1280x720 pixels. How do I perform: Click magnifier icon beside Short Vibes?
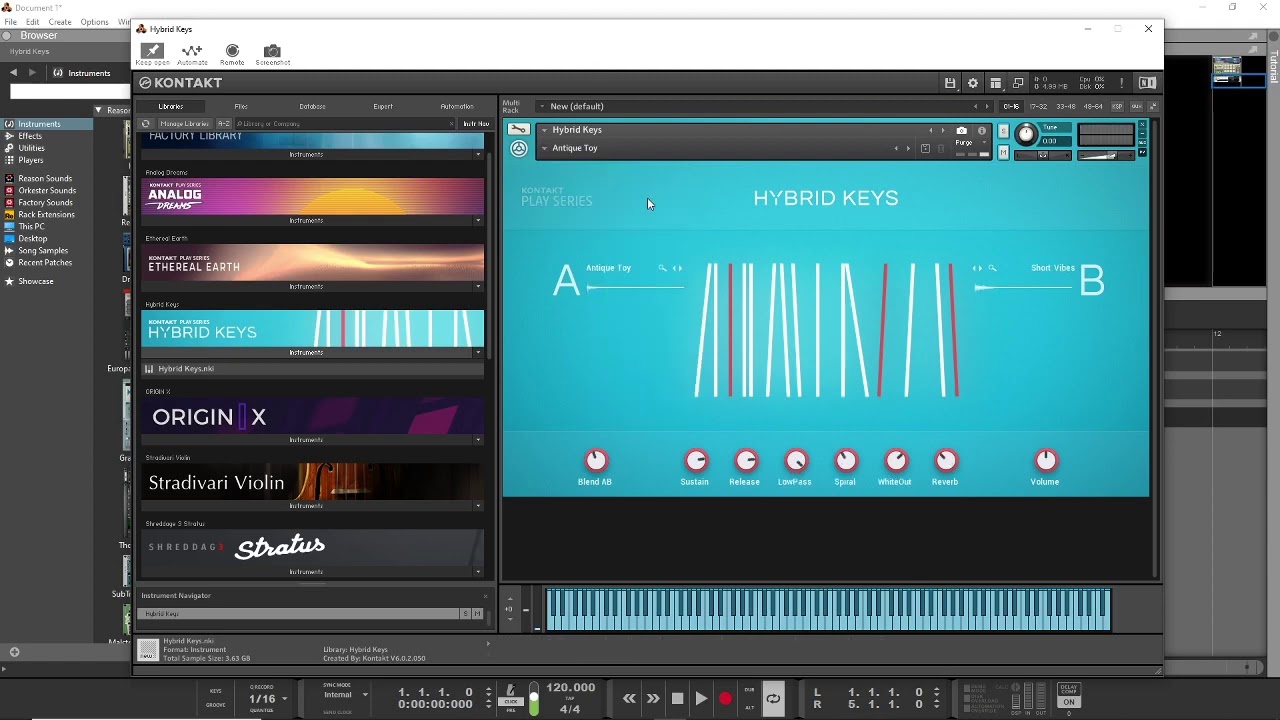point(992,268)
